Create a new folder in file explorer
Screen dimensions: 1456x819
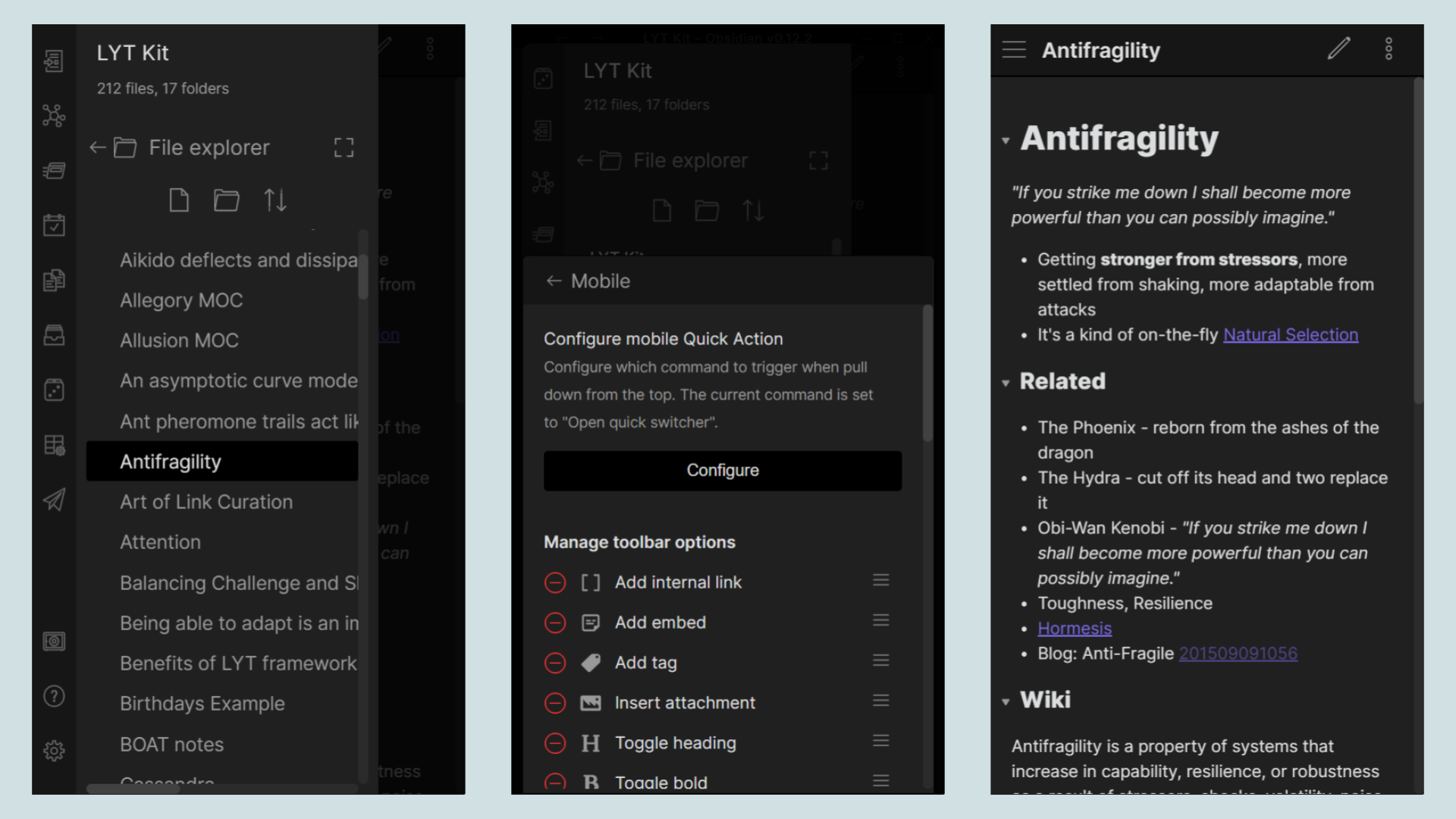click(226, 200)
